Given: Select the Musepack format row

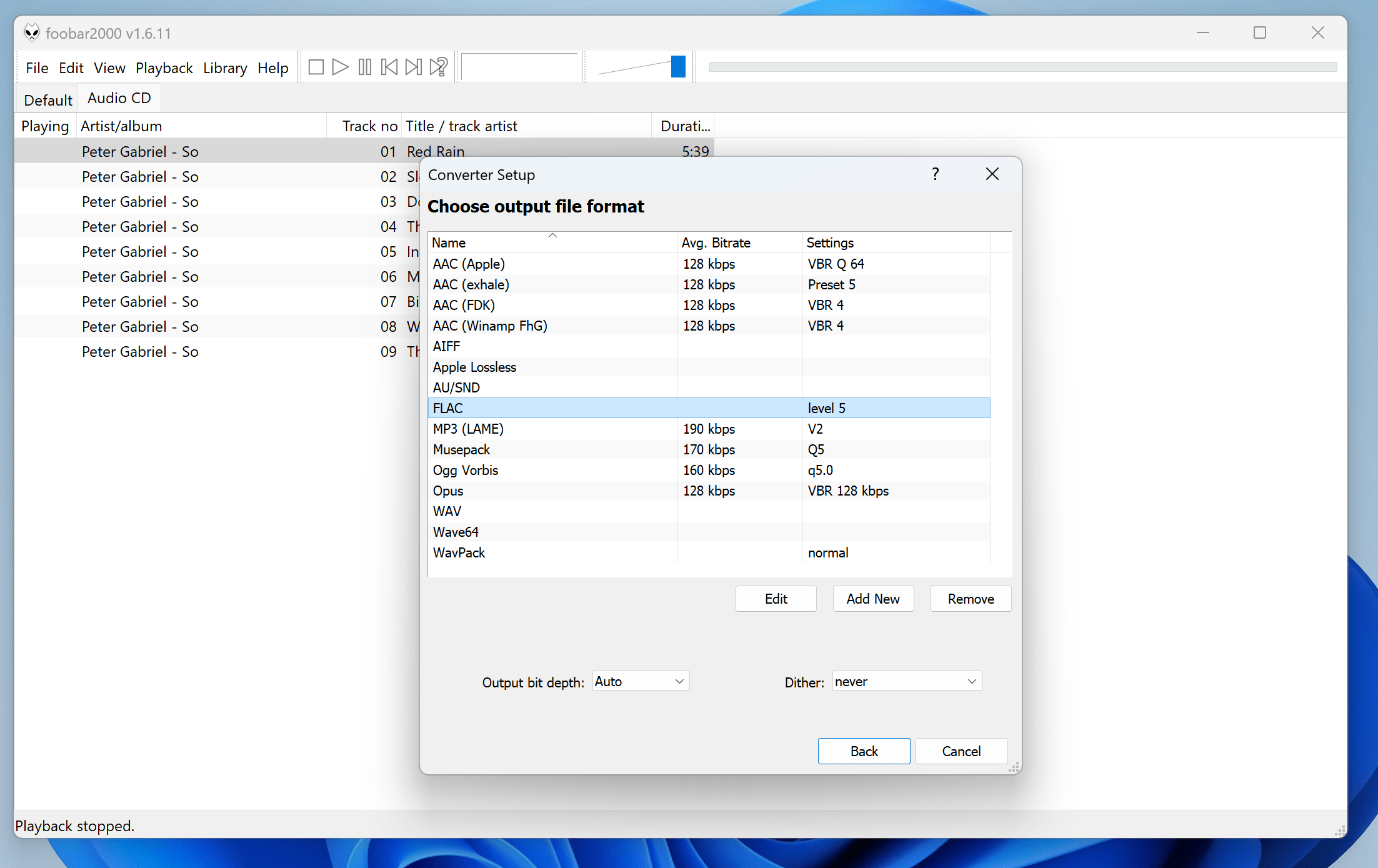Looking at the screenshot, I should pos(709,449).
